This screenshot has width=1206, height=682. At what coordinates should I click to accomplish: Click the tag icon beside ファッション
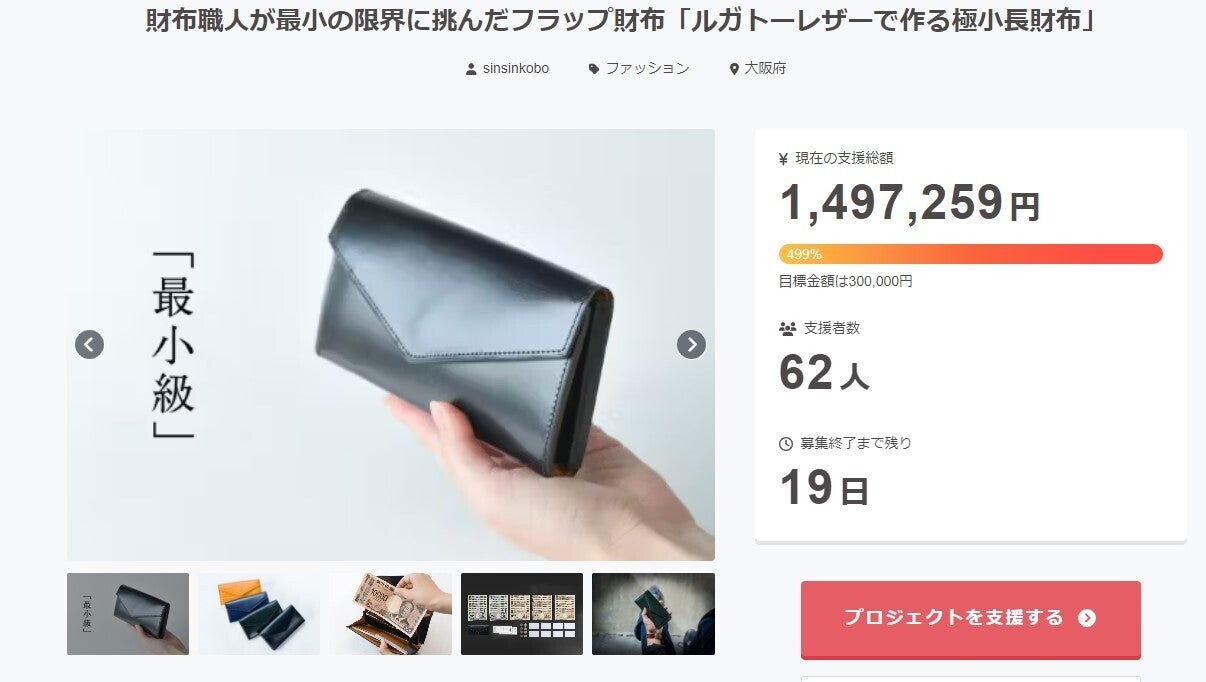click(x=594, y=69)
